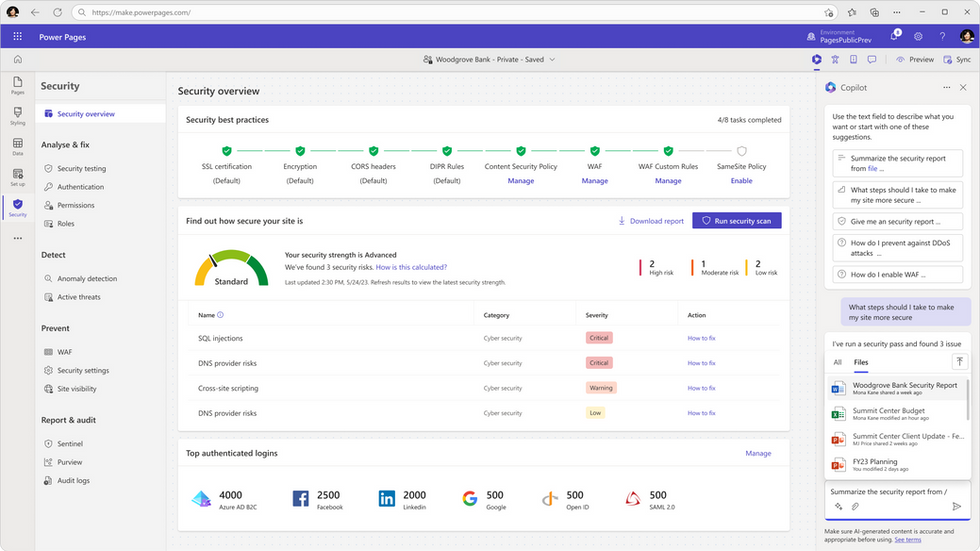Select Woodgrove Bank Security Report file
The image size is (980, 551).
coord(896,388)
